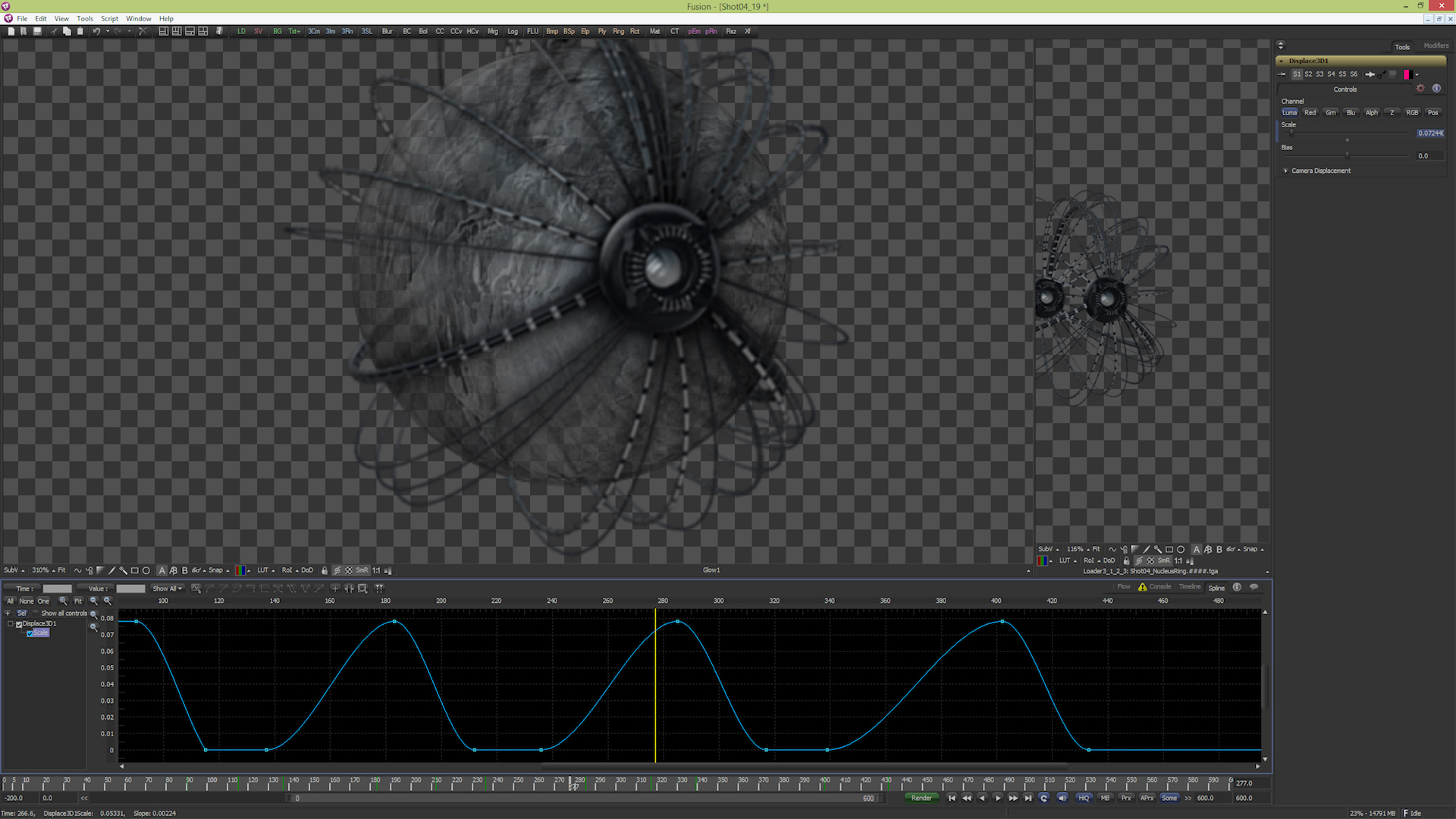Open the Snap dropdown in left viewer
The height and width of the screenshot is (819, 1456).
218,570
